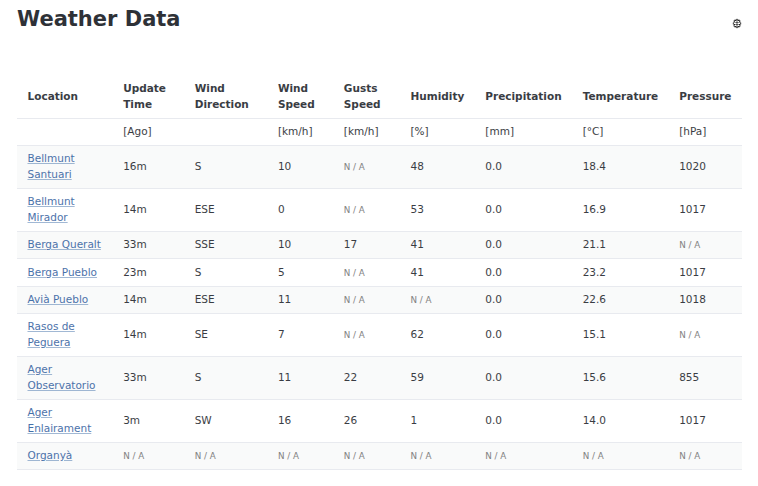Open the Ager Enlairament location link
758x486 pixels.
pyautogui.click(x=59, y=420)
